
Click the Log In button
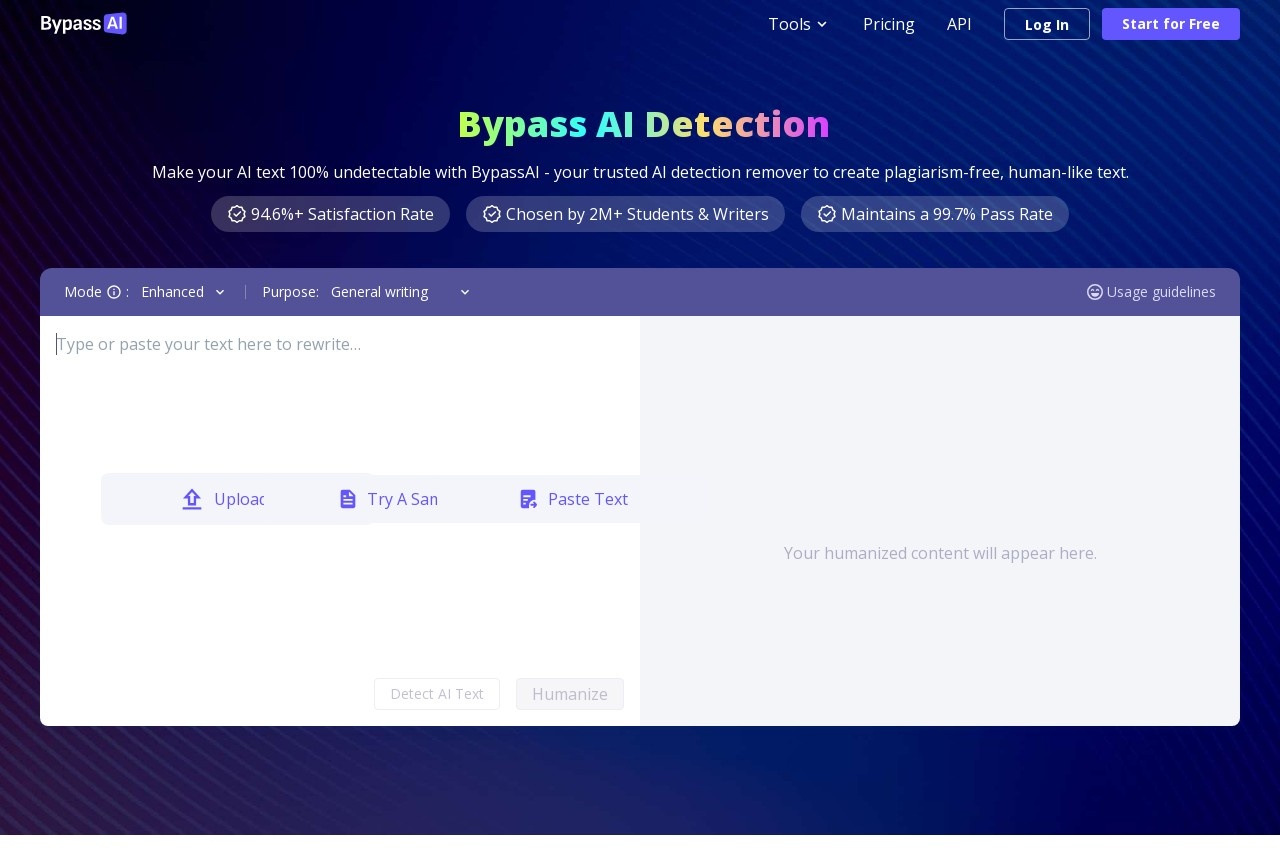coord(1047,24)
